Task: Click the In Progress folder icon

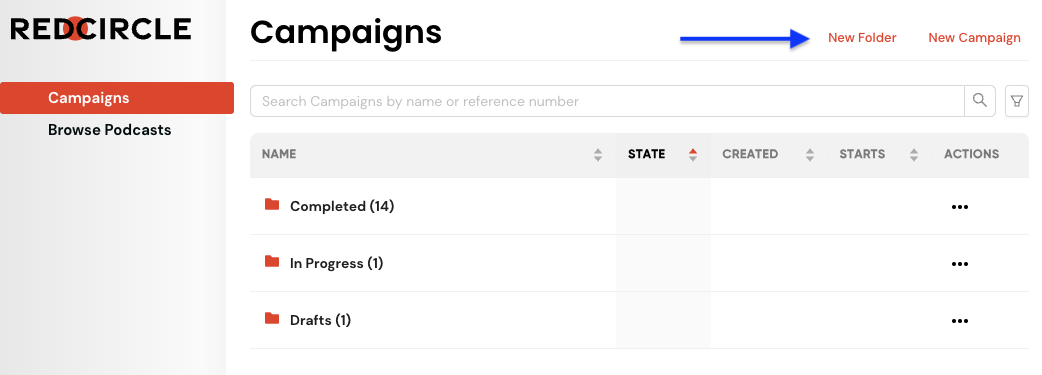Action: tap(272, 261)
